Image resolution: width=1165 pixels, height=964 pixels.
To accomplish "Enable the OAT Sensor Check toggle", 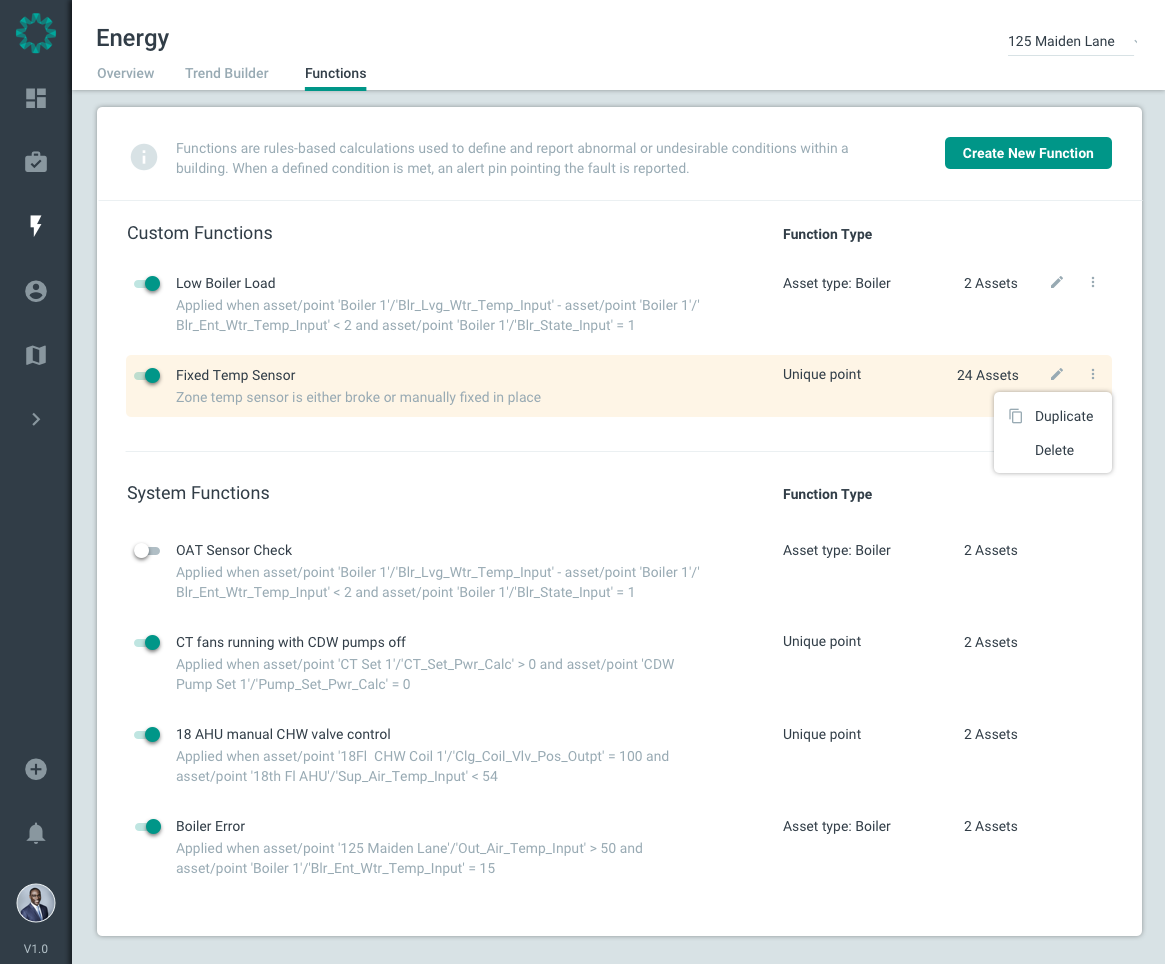I will click(147, 551).
